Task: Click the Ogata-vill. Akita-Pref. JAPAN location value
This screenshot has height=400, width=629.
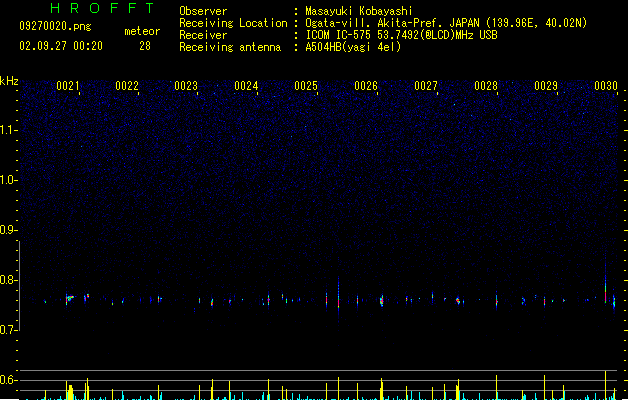Action: coord(446,23)
